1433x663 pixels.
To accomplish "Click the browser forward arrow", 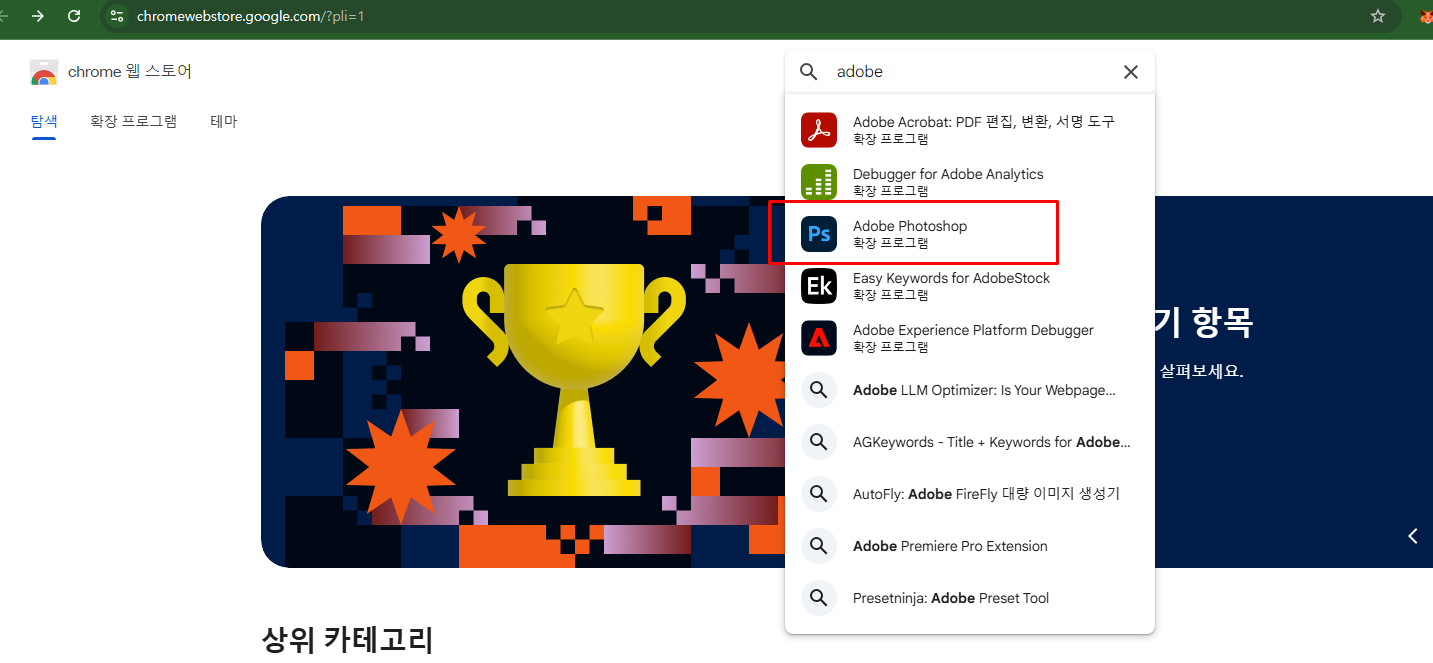I will point(38,16).
